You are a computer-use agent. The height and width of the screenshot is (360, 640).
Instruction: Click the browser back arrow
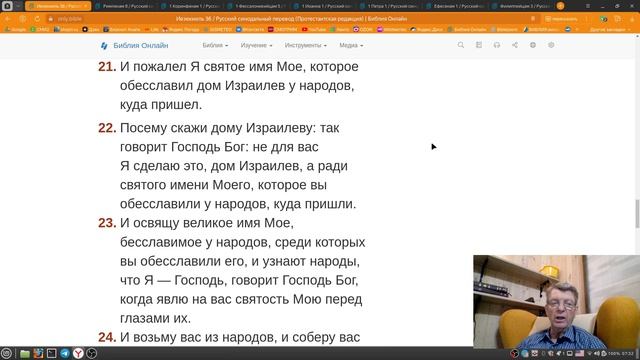(x=8, y=19)
